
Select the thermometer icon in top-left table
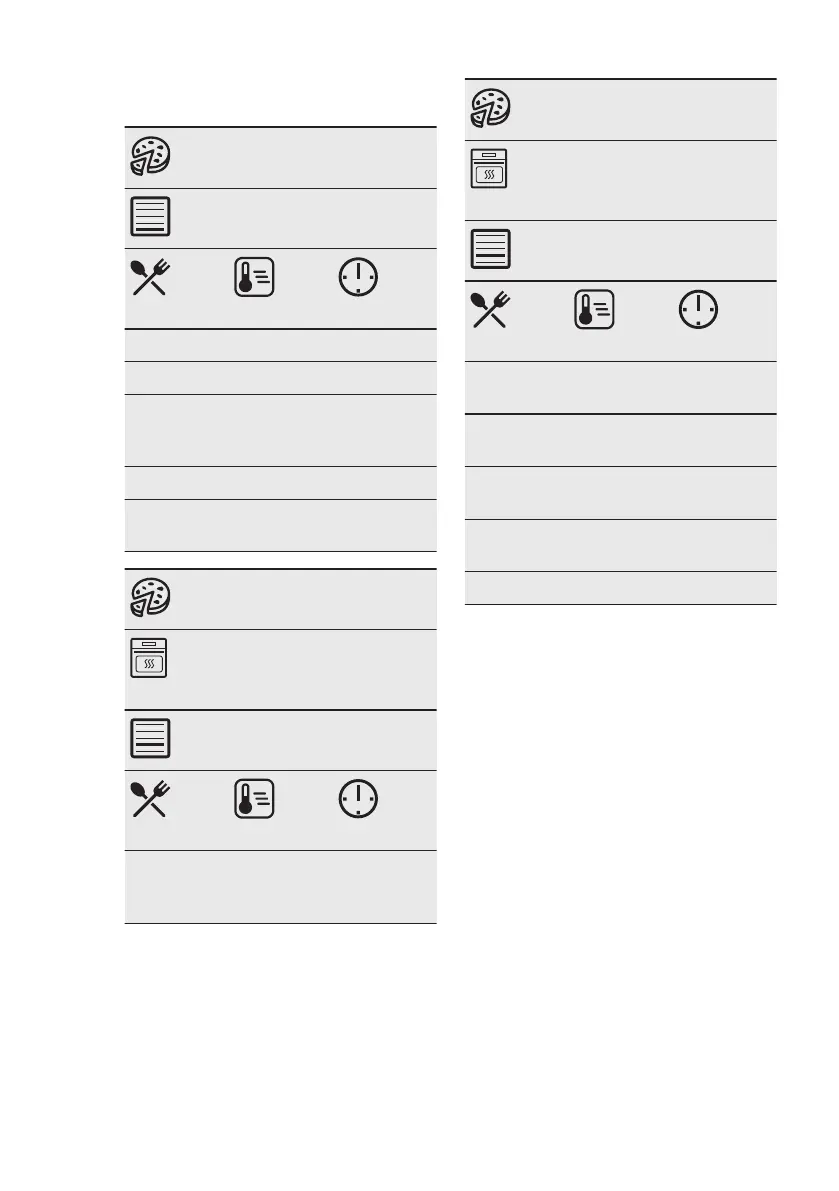[254, 277]
